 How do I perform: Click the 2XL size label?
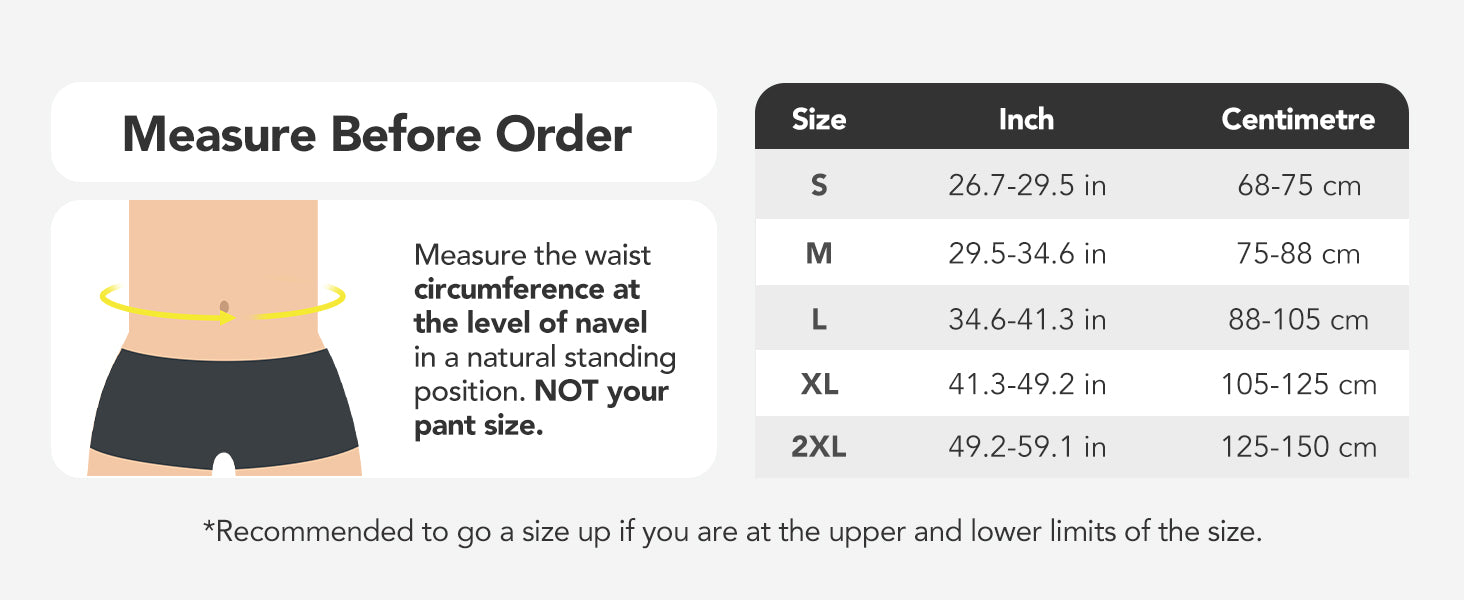coord(819,447)
